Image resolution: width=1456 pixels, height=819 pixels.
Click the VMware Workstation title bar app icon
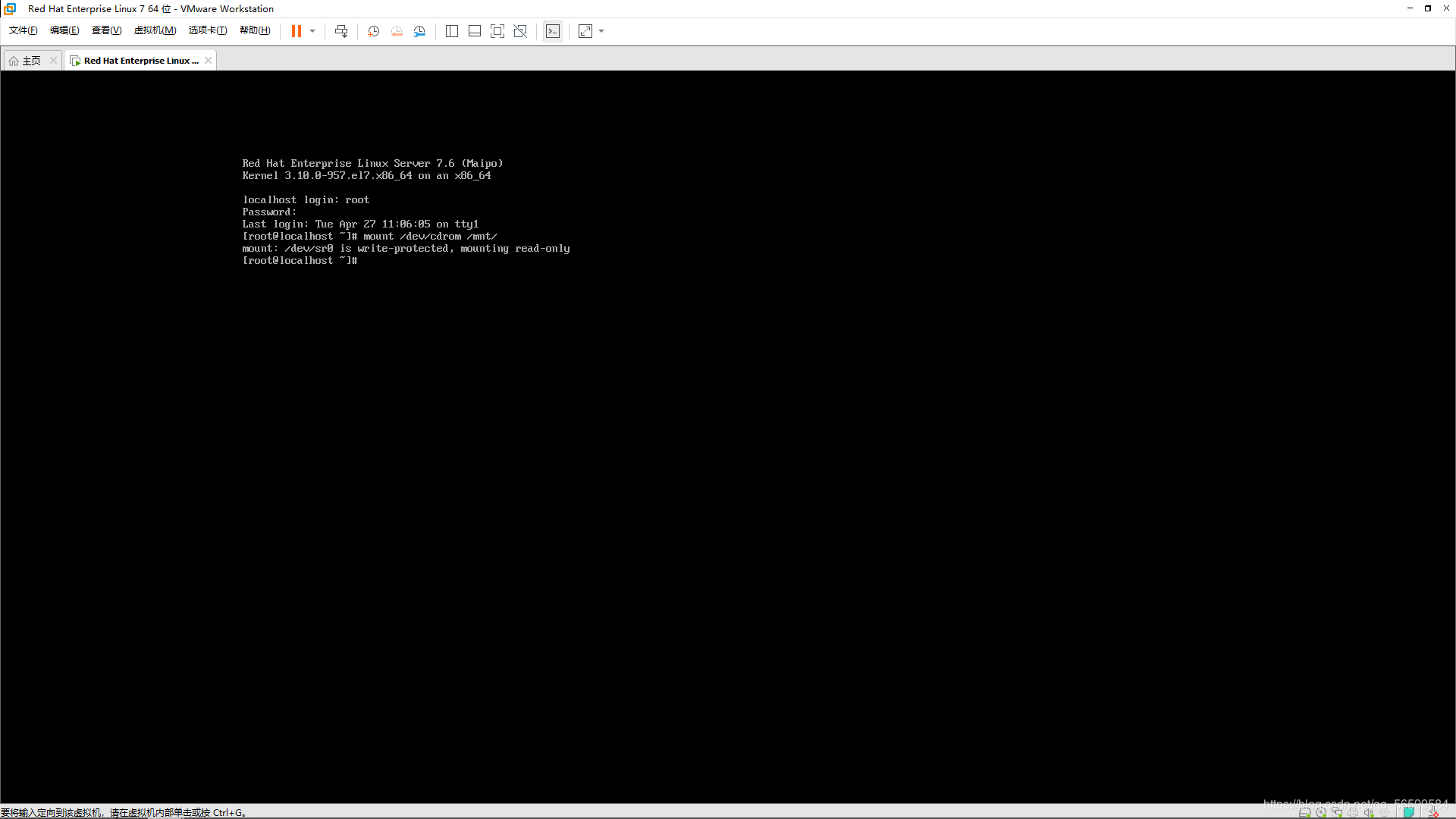pos(10,8)
